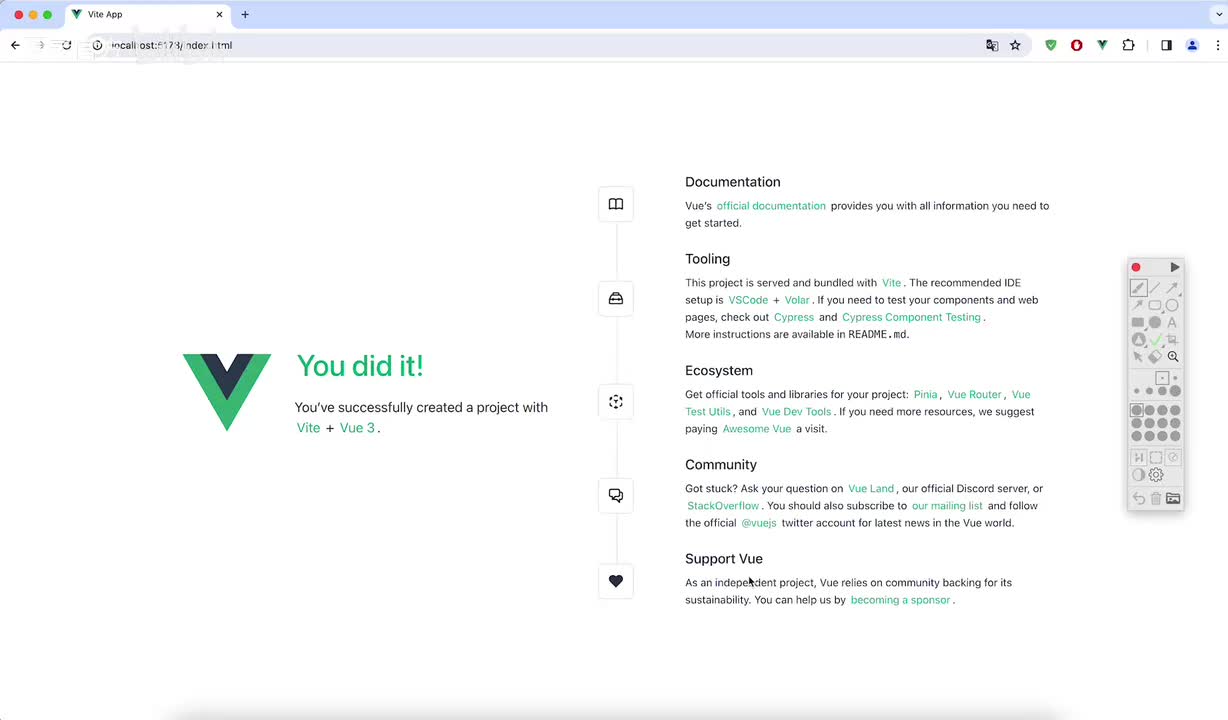Select the brush tool in drawing palette
The image size is (1228, 720).
click(x=1138, y=287)
